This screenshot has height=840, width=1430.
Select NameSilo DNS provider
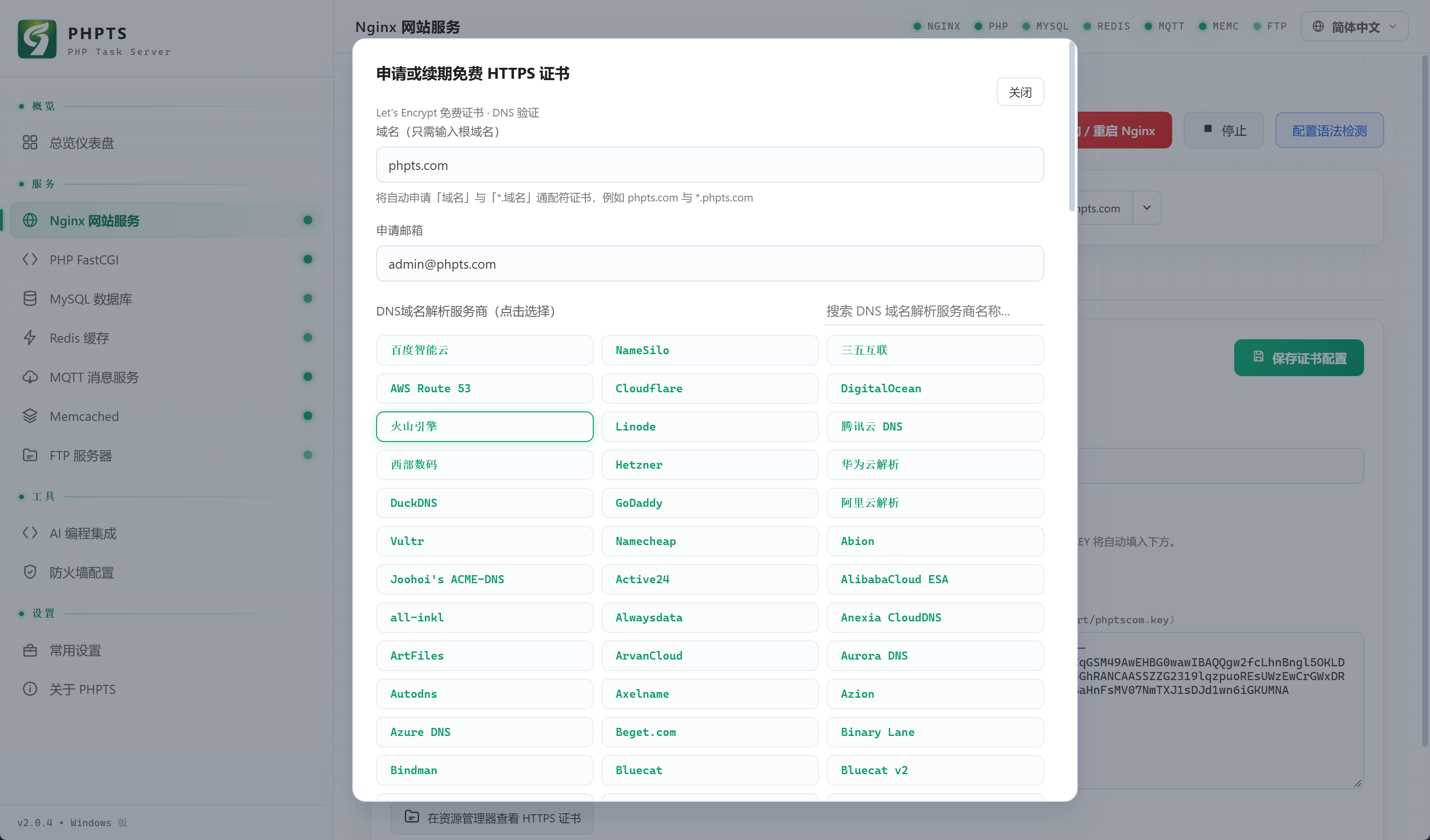[710, 350]
